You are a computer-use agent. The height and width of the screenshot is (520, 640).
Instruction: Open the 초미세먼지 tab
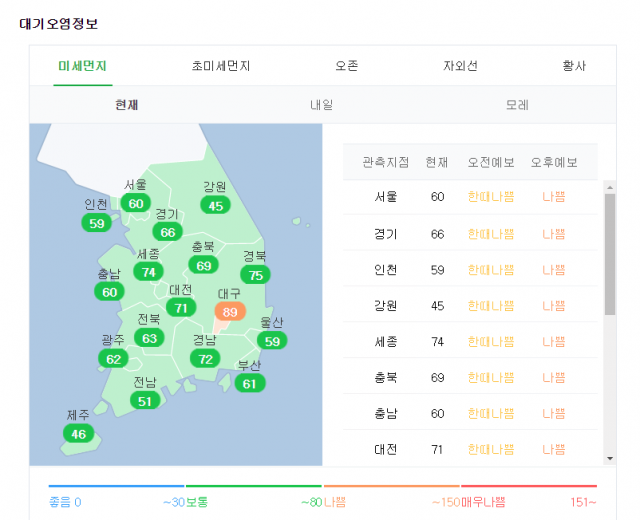coord(221,66)
